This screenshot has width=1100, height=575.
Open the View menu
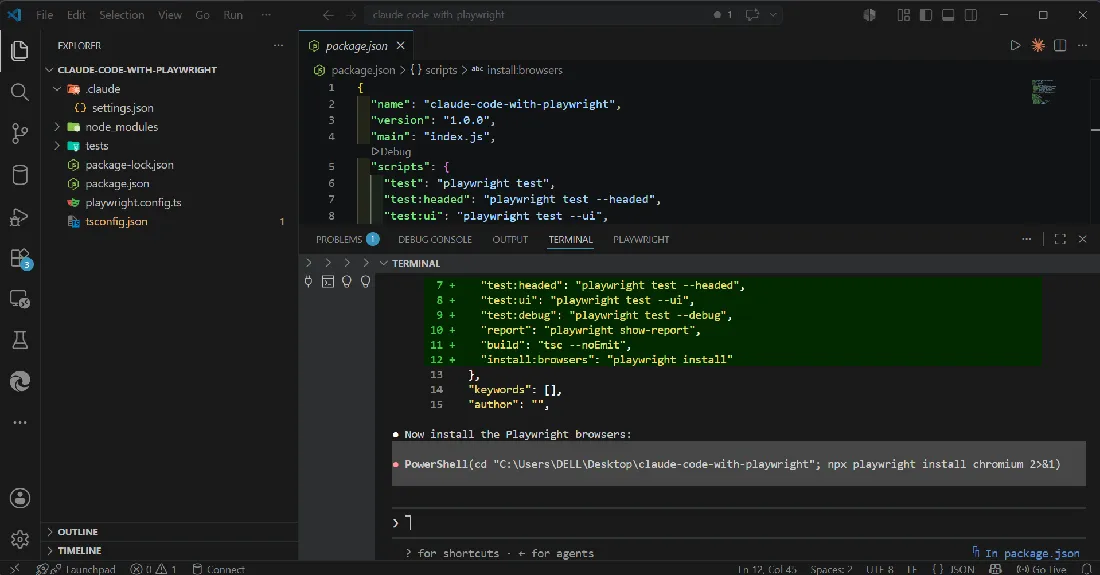(x=170, y=15)
